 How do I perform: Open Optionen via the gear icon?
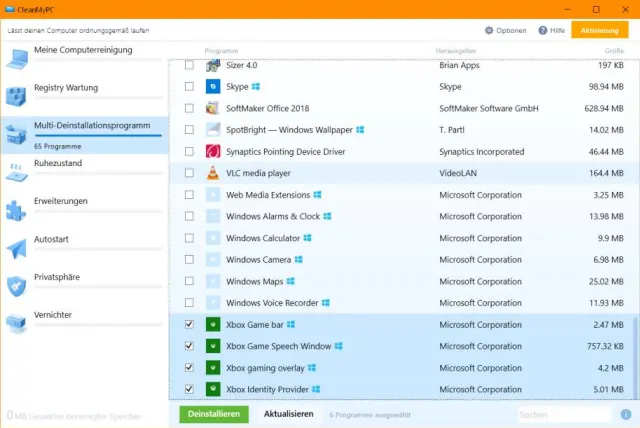(x=489, y=30)
